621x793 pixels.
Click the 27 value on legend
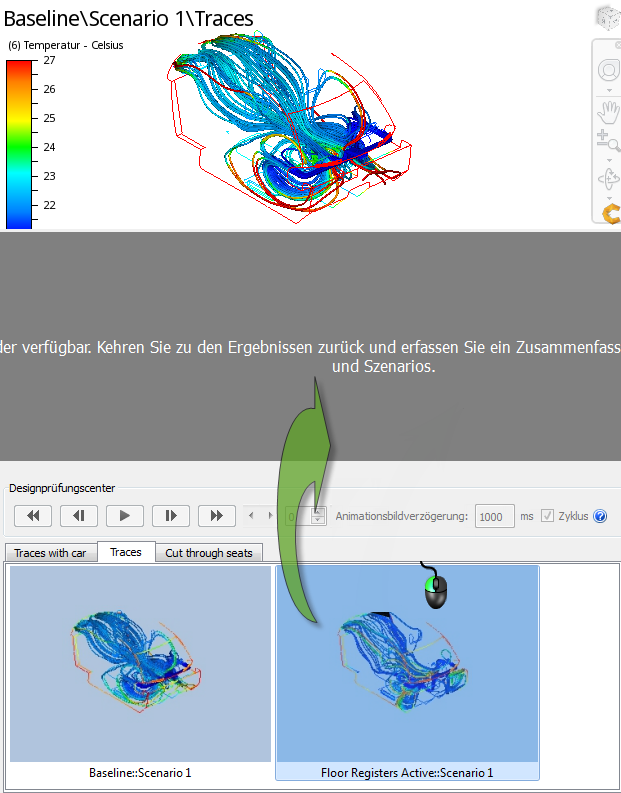tap(50, 60)
